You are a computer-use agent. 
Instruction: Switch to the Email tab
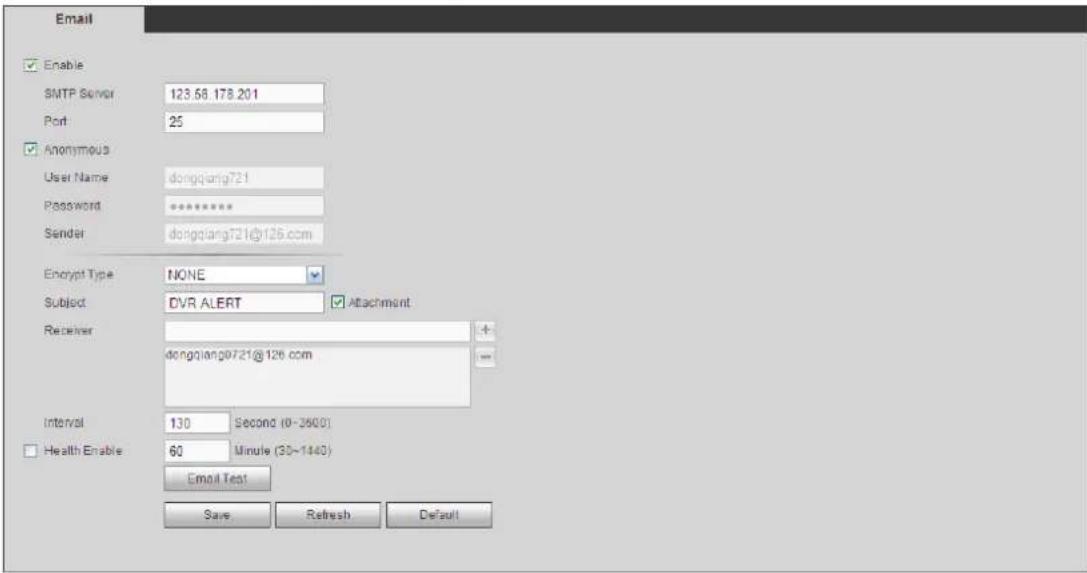pos(73,19)
